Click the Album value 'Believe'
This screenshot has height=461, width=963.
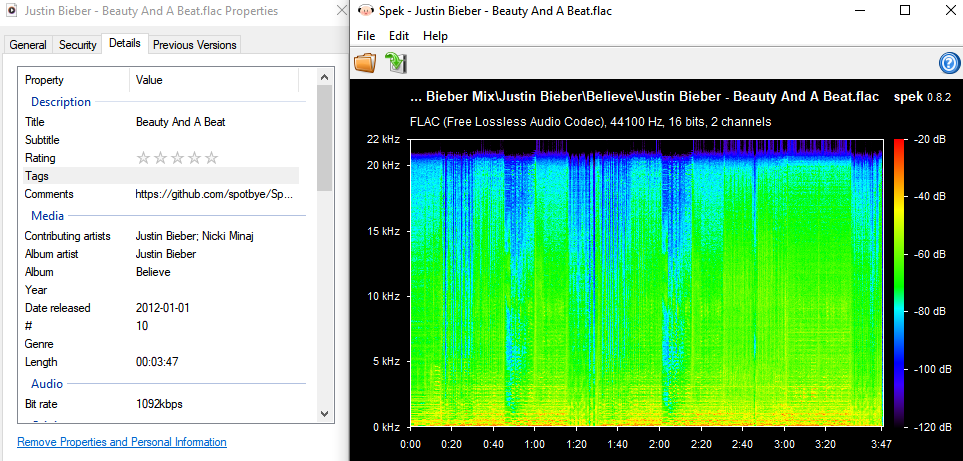[153, 272]
